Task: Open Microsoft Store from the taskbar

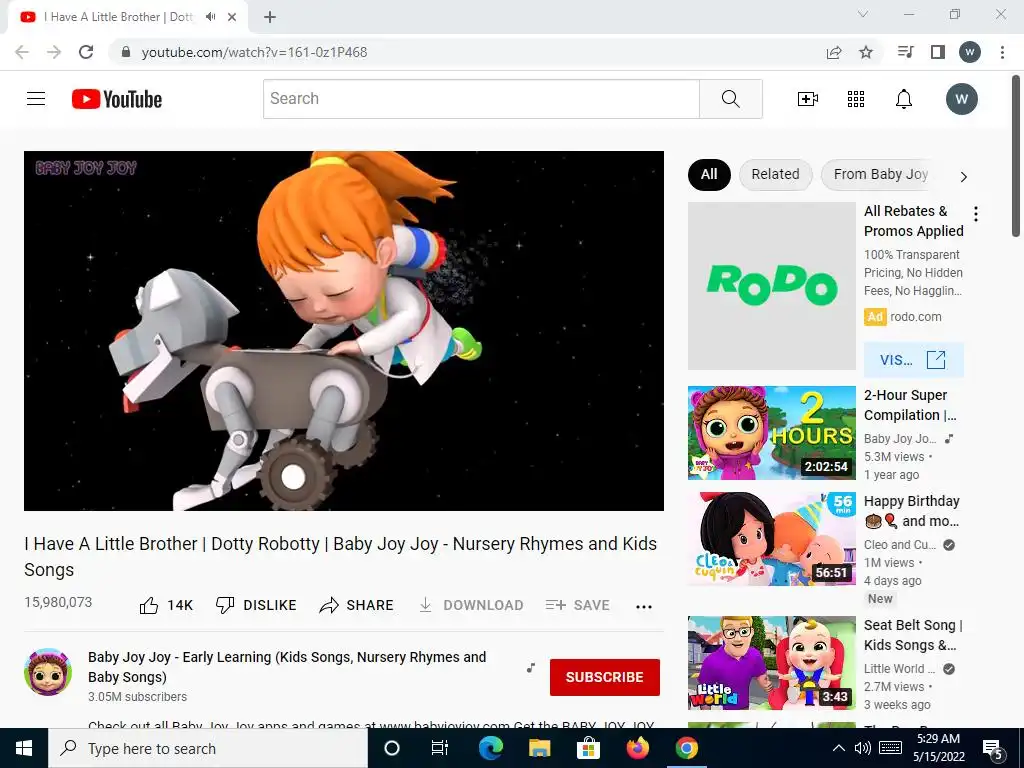Action: pyautogui.click(x=588, y=748)
